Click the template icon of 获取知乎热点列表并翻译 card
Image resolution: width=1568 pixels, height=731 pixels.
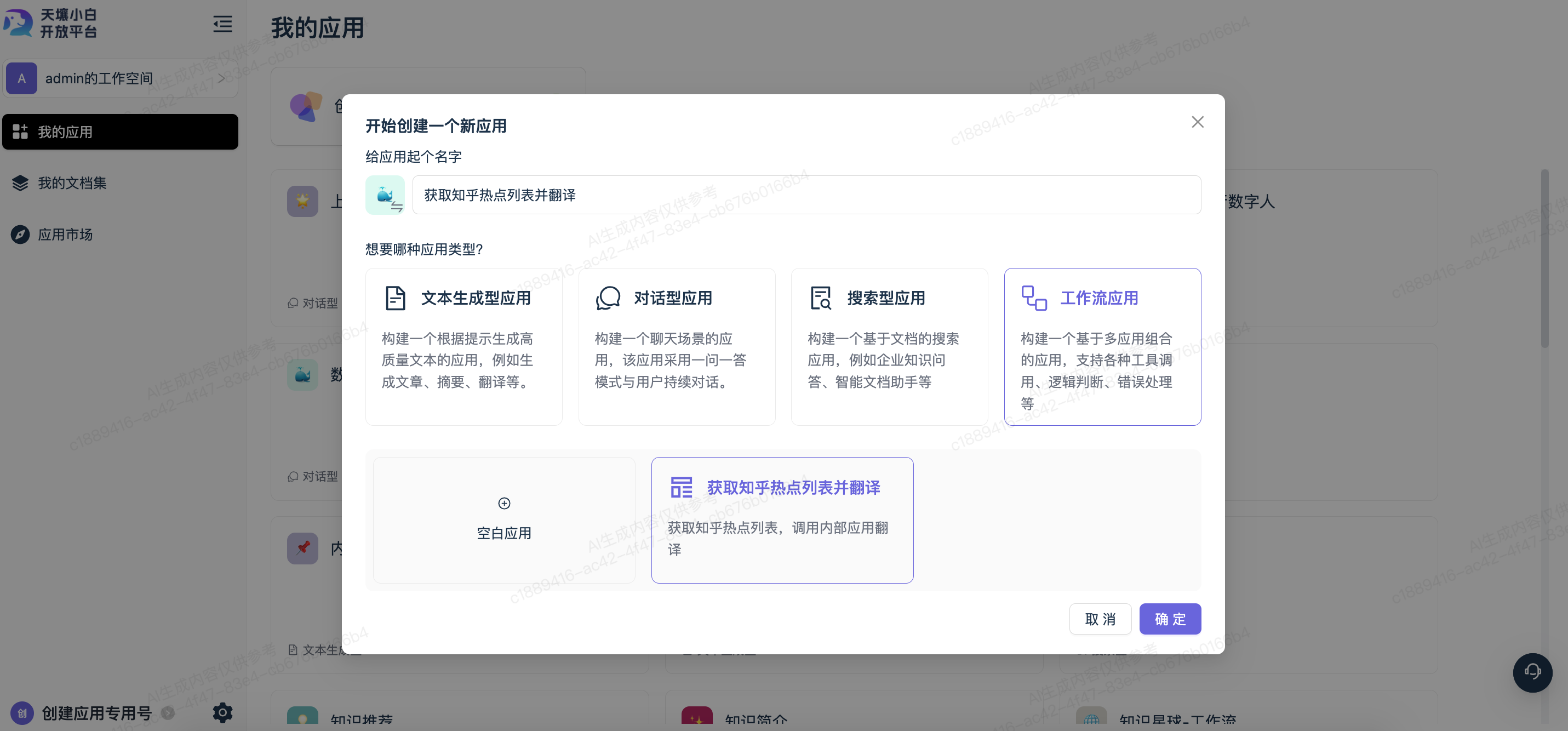681,488
